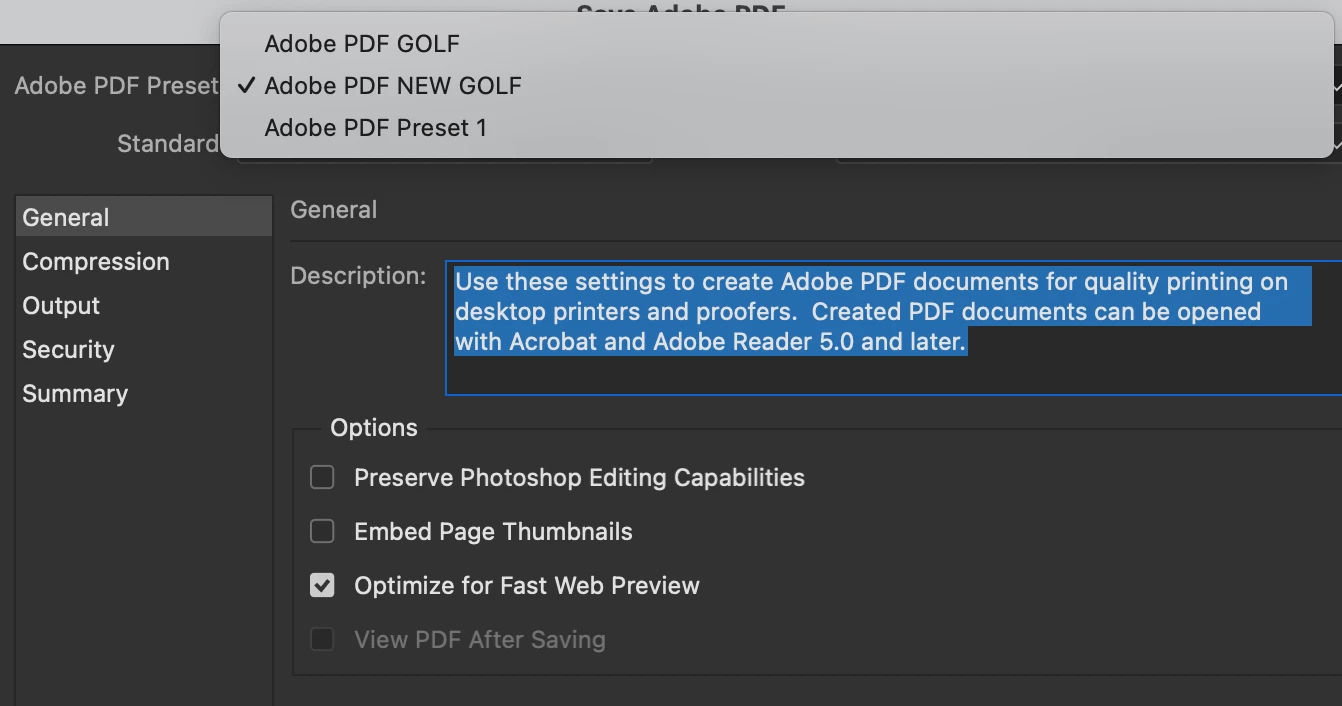Image resolution: width=1342 pixels, height=706 pixels.
Task: Switch to the Compression section
Action: click(144, 261)
